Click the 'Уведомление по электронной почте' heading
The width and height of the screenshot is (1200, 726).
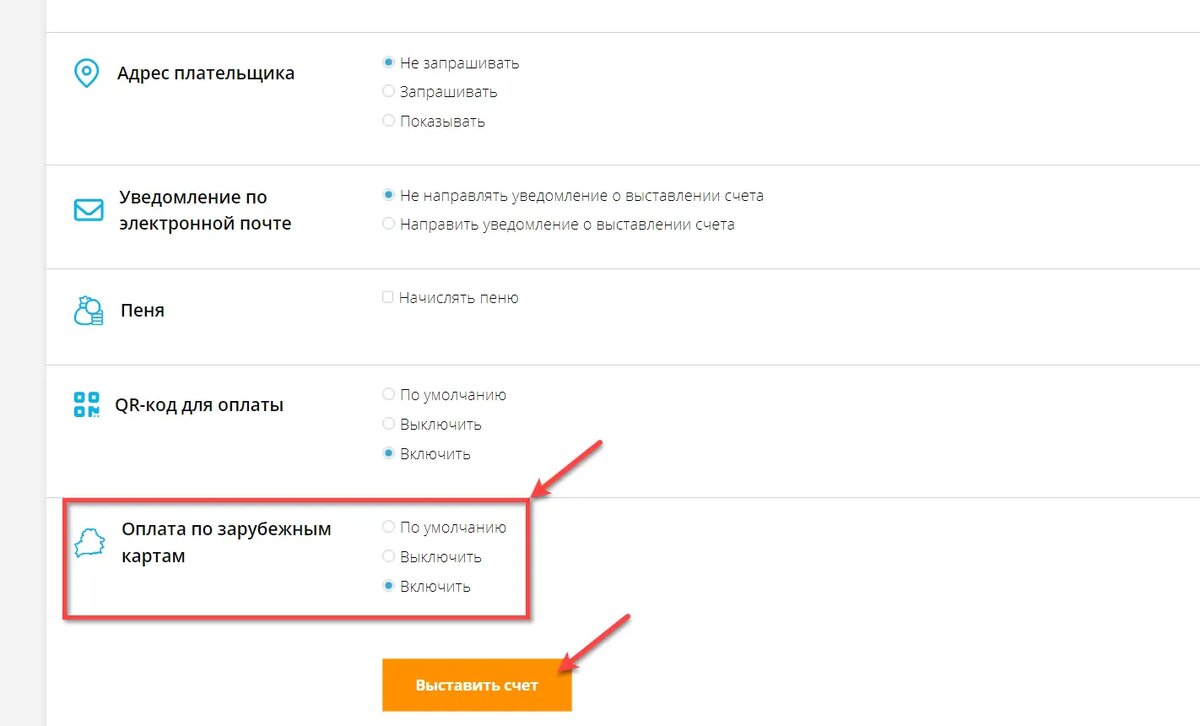205,211
